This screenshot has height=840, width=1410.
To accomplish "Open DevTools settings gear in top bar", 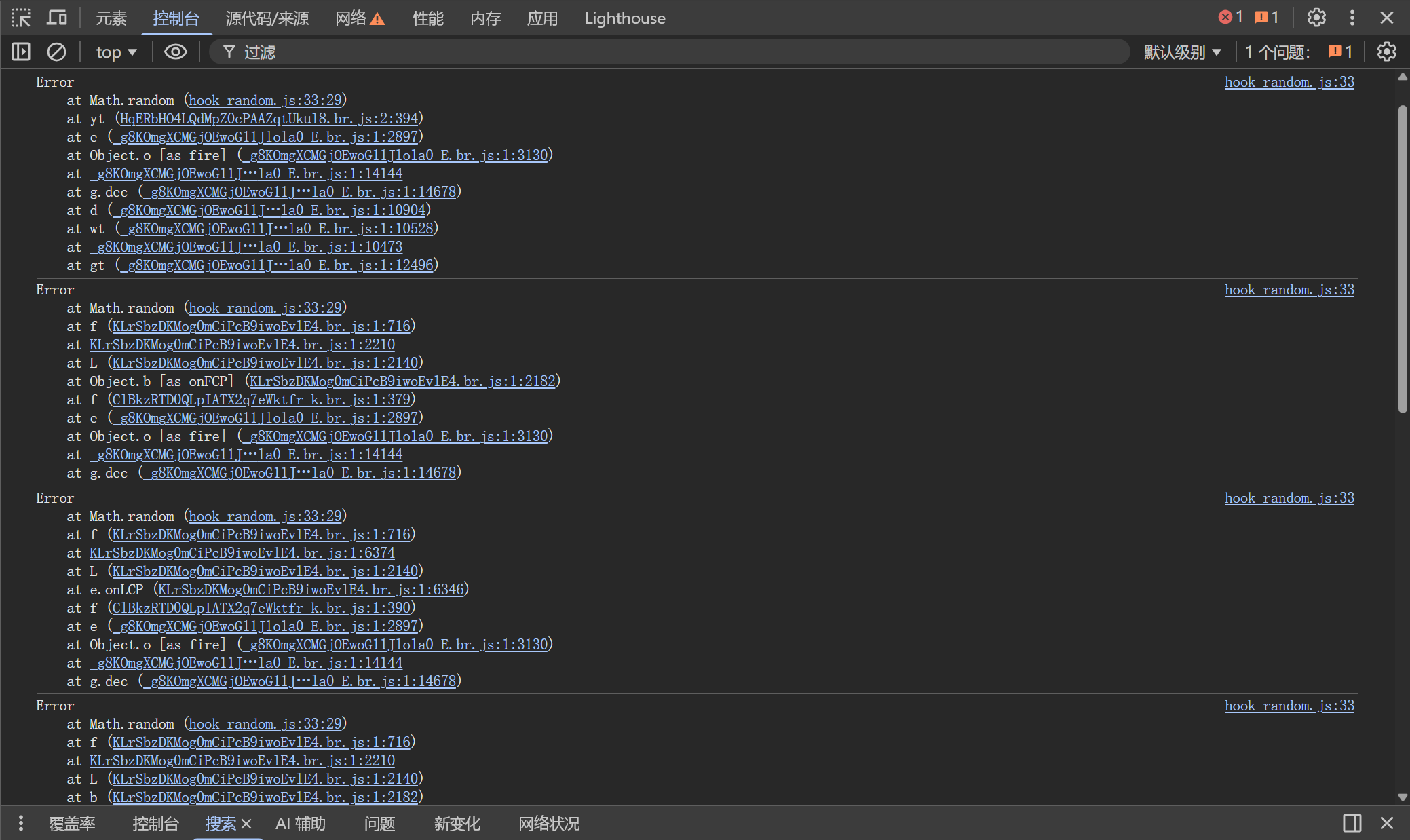I will pos(1316,18).
